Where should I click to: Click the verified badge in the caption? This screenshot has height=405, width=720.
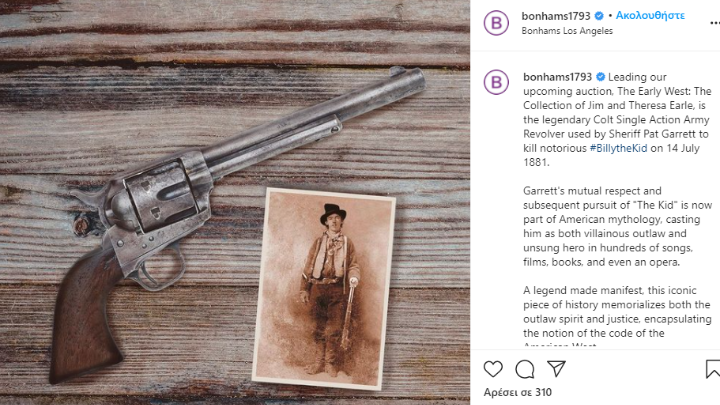click(x=601, y=77)
